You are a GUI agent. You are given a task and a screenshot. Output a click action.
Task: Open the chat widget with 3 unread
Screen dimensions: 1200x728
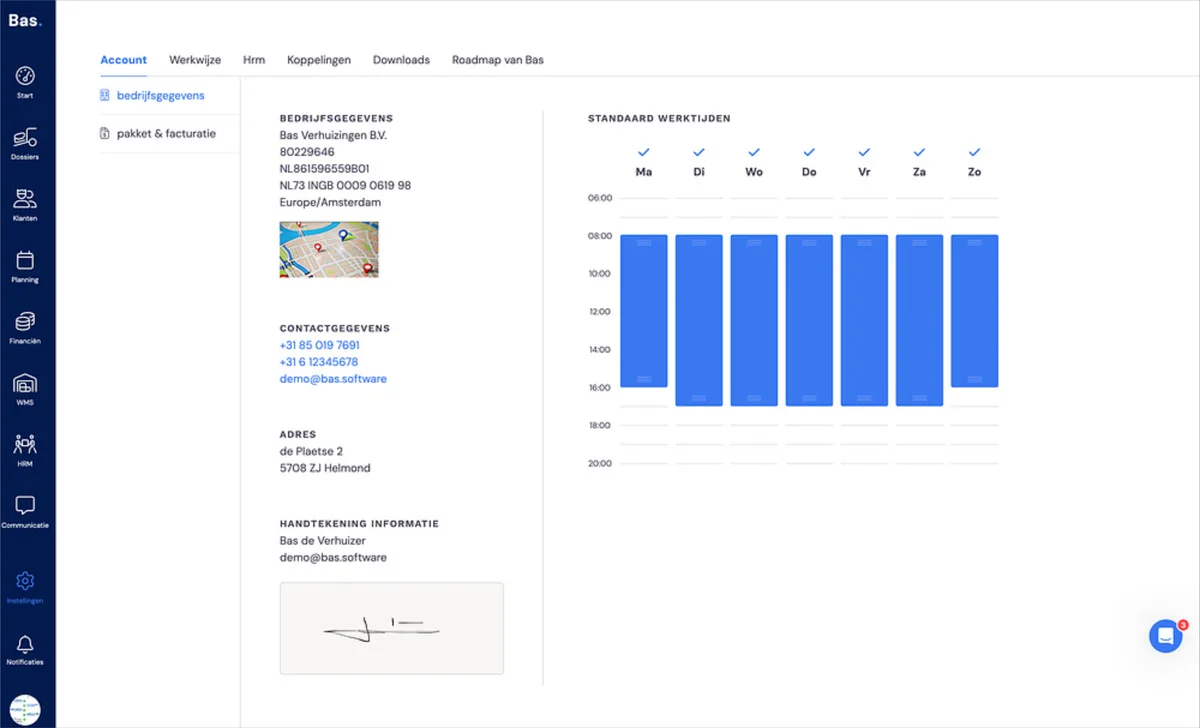[x=1166, y=636]
